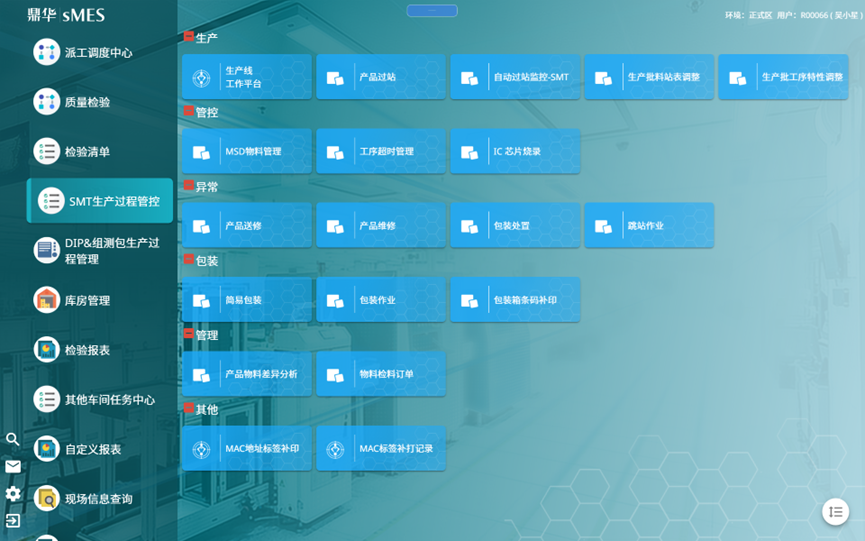865x541 pixels.
Task: Open the mail envelope icon
Action: click(13, 466)
